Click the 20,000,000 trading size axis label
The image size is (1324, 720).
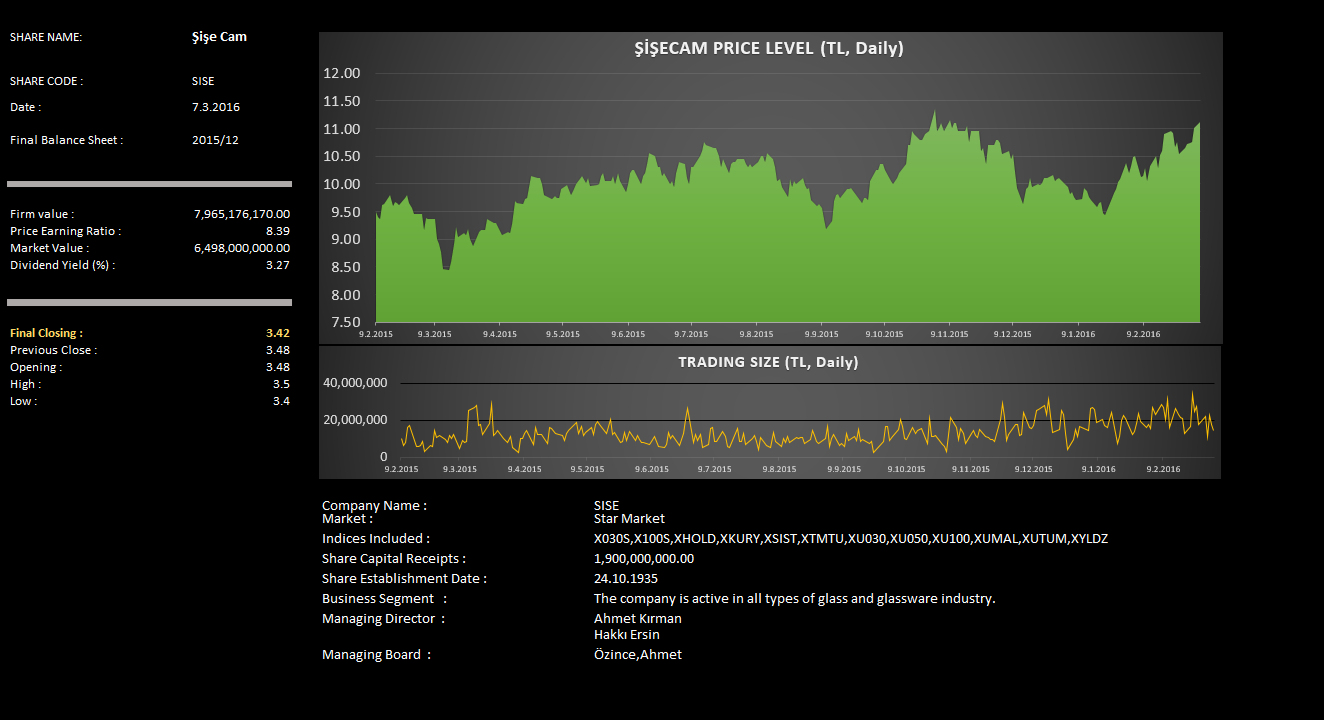click(x=355, y=420)
